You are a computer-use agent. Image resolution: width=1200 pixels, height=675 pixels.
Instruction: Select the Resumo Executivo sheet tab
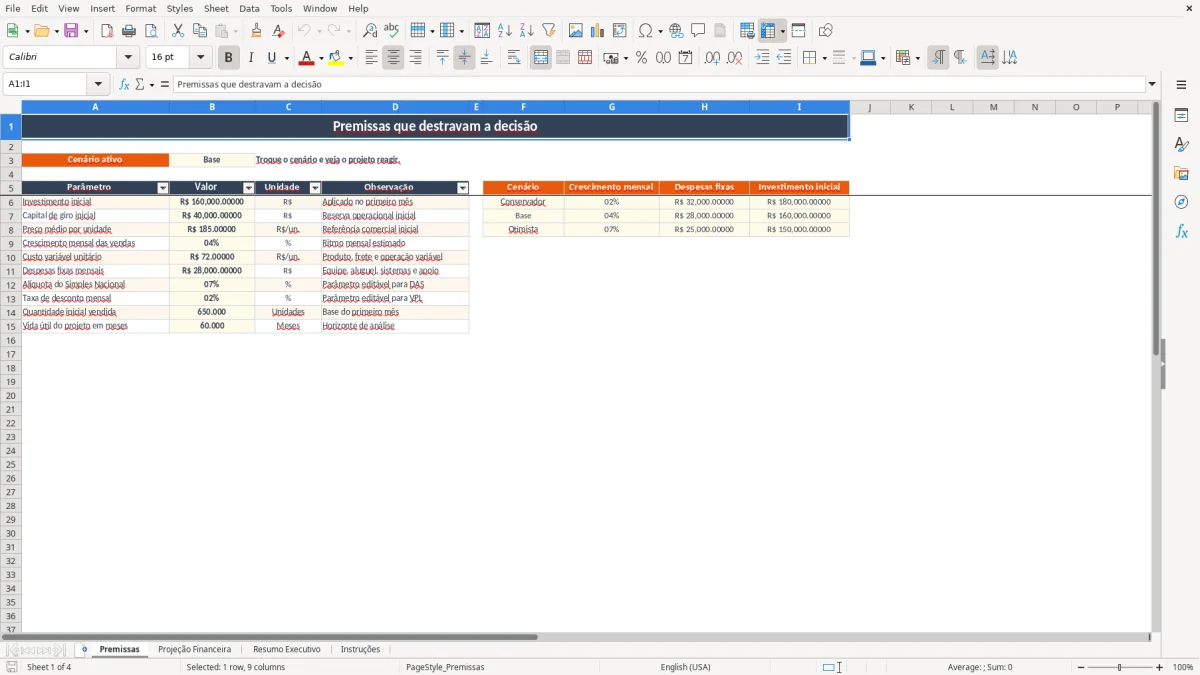(x=287, y=650)
